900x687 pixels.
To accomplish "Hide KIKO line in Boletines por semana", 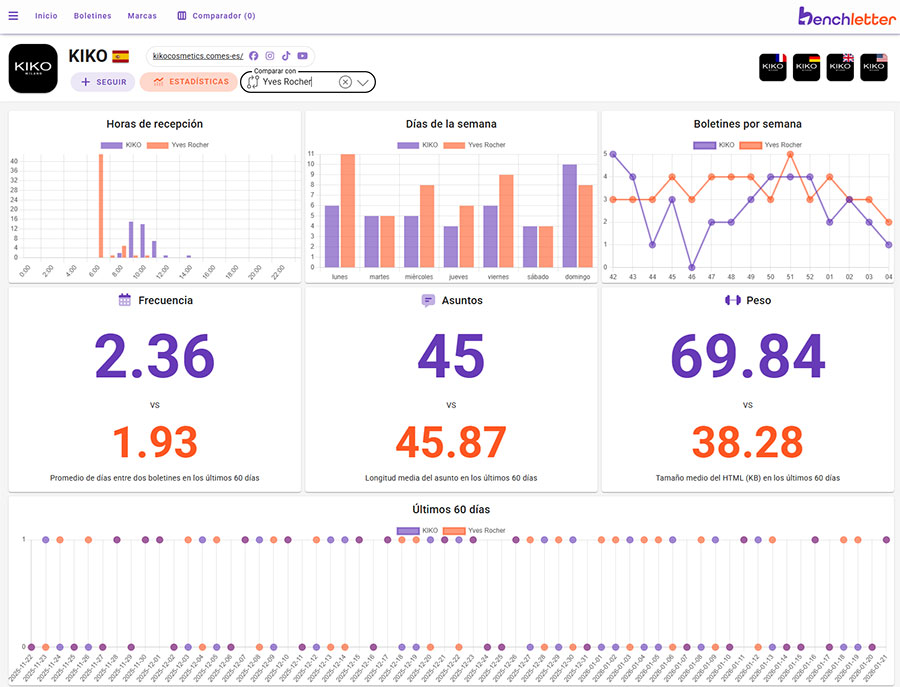I will (716, 145).
